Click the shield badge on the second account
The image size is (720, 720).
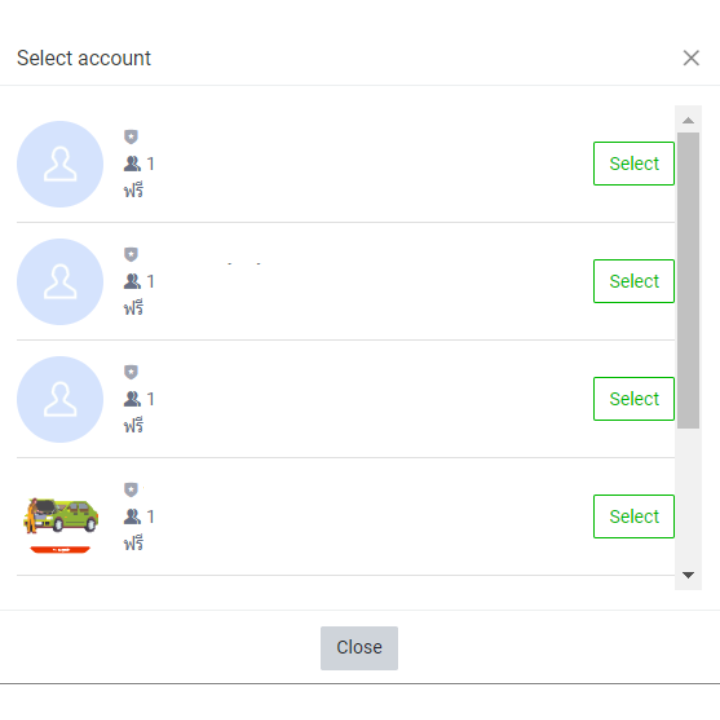(x=131, y=255)
